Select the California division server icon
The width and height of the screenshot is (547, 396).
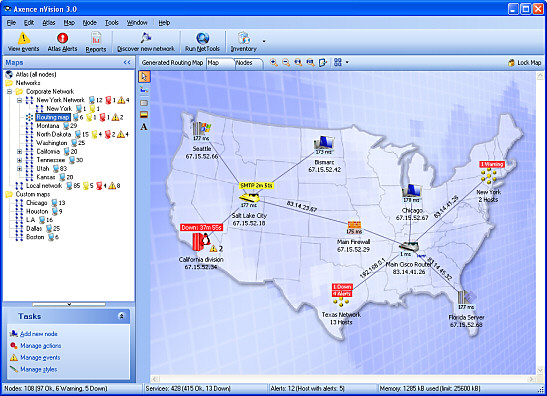201,241
